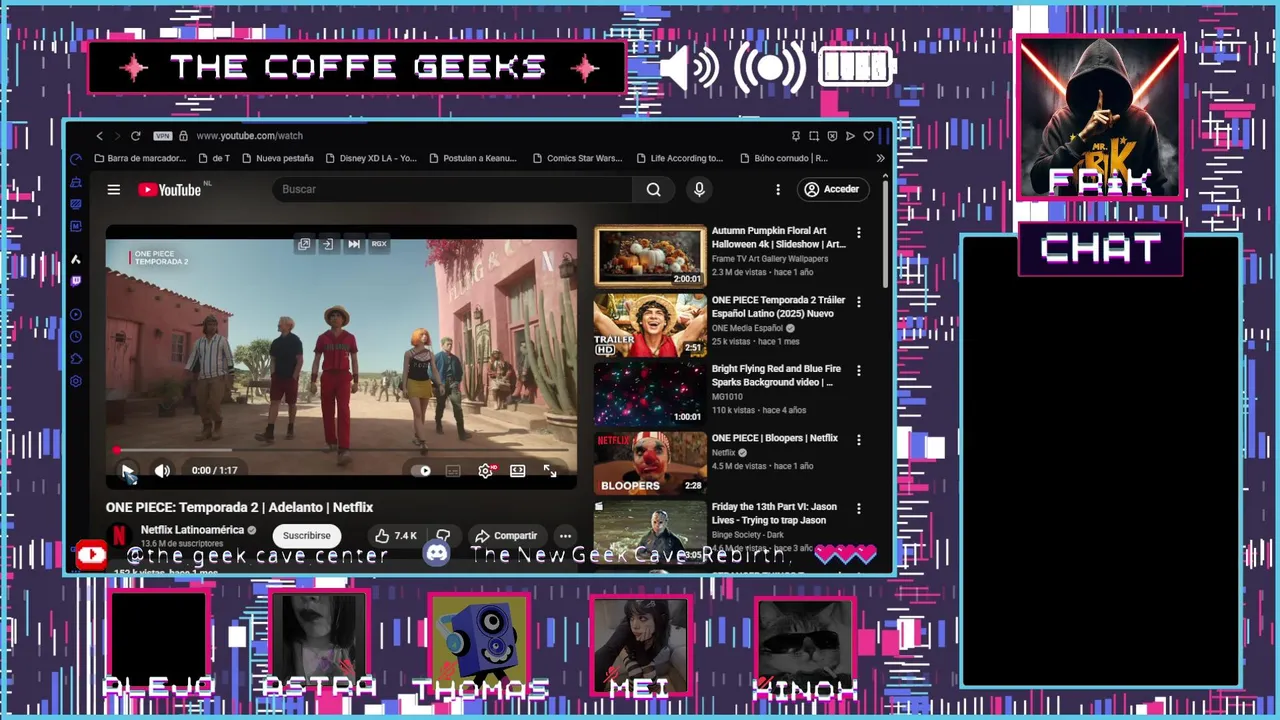Open the more-actions ellipsis beside Compartir
Screen dimensions: 1280x720
(565, 536)
